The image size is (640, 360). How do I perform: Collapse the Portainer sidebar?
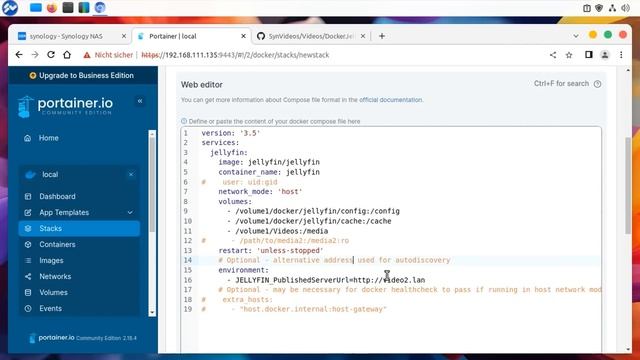tap(140, 101)
